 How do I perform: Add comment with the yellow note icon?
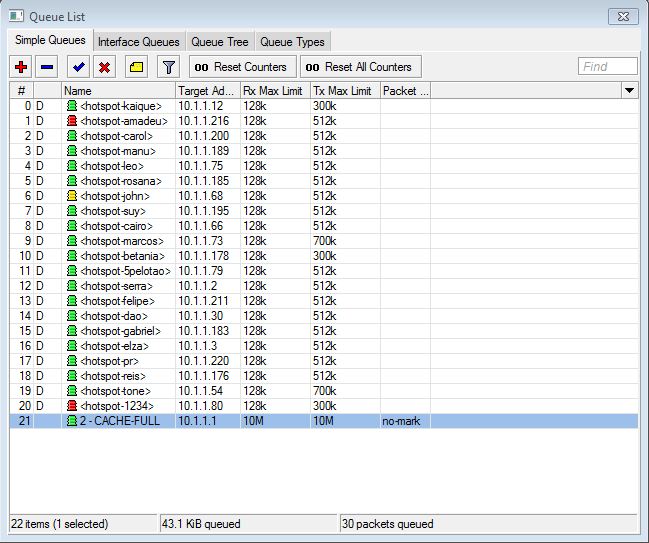click(136, 67)
